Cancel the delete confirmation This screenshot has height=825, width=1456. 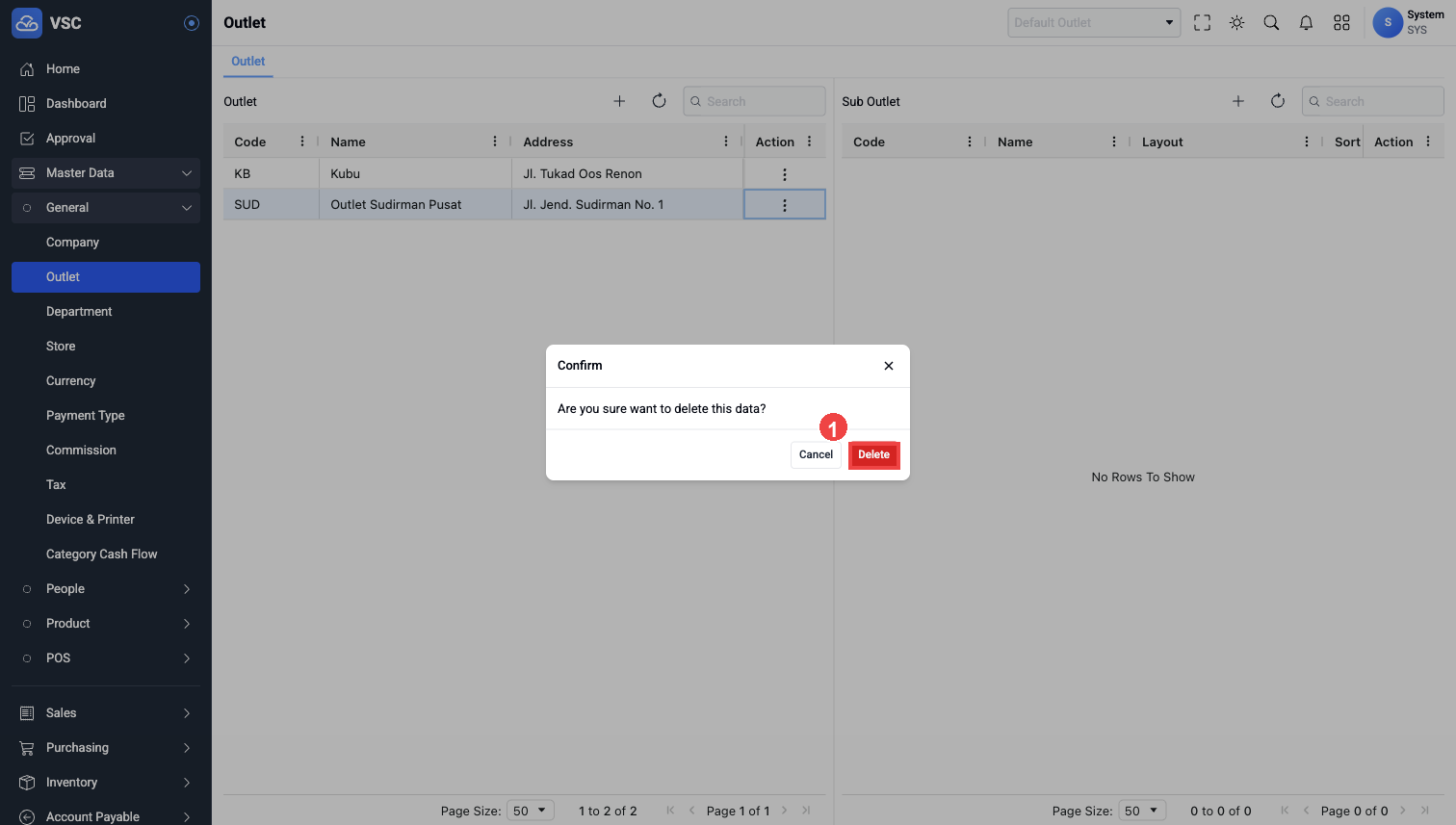pos(816,454)
